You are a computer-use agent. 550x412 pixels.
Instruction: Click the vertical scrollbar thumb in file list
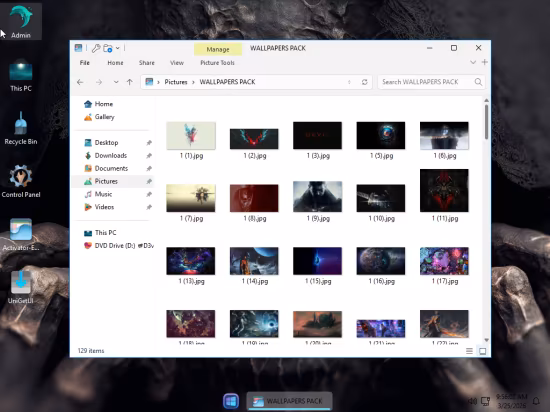[x=486, y=122]
